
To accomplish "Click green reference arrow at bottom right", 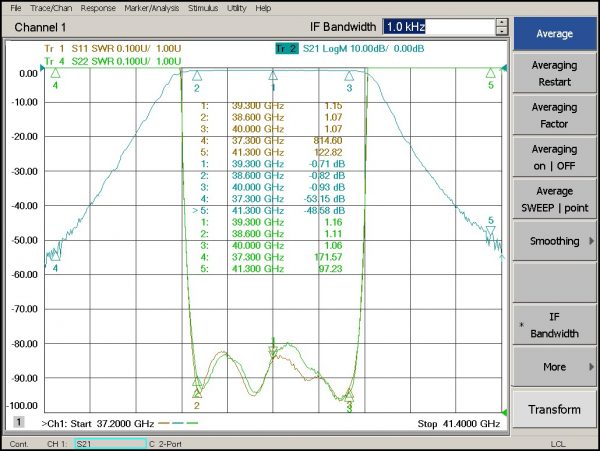I will pos(504,412).
